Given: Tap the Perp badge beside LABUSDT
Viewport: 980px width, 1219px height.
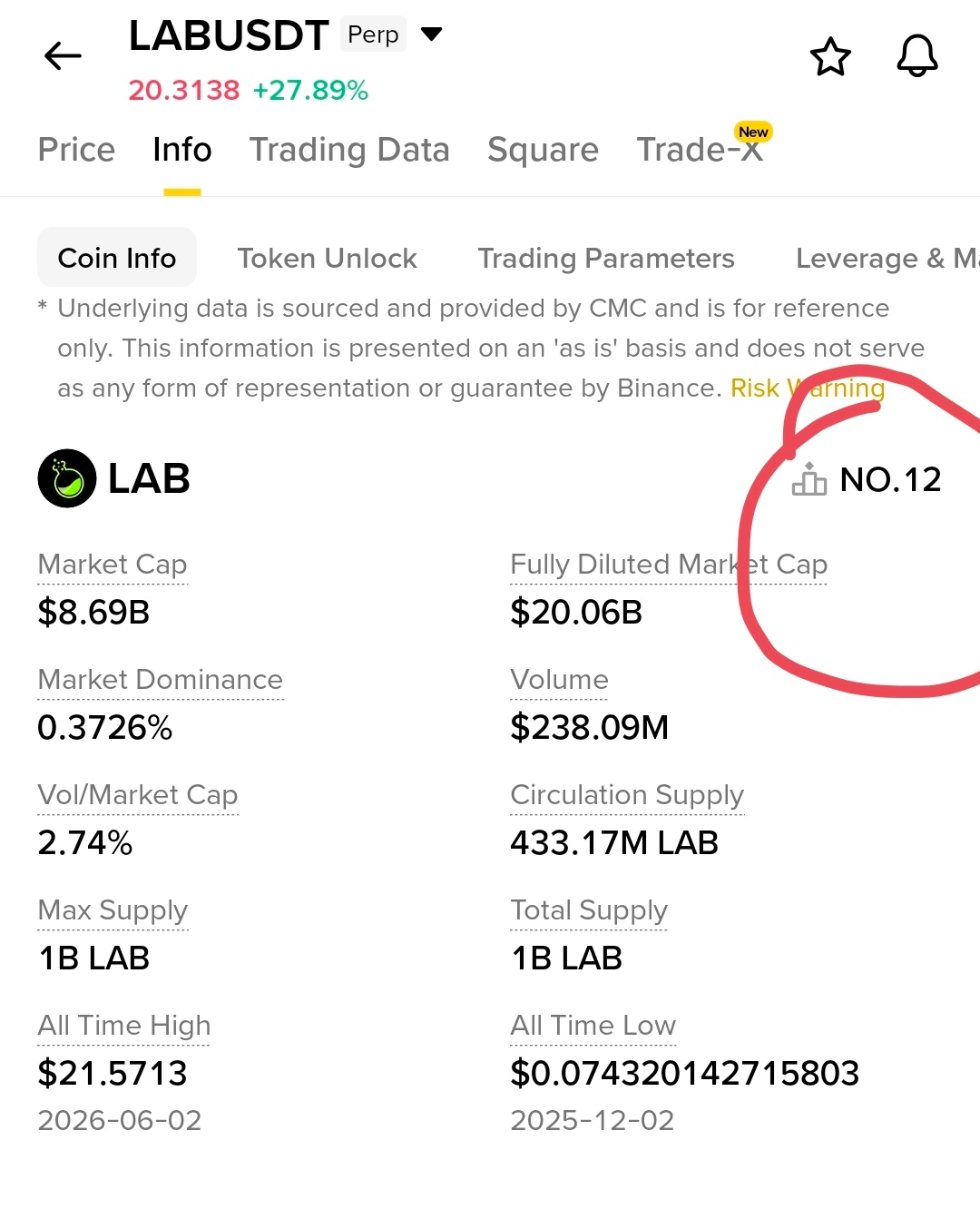Looking at the screenshot, I should coord(373,34).
